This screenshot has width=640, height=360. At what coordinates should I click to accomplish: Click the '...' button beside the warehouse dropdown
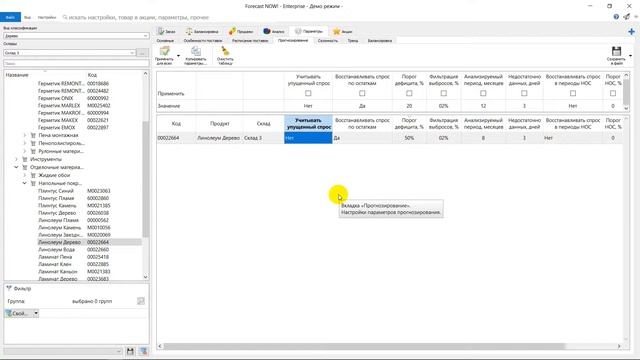(142, 53)
